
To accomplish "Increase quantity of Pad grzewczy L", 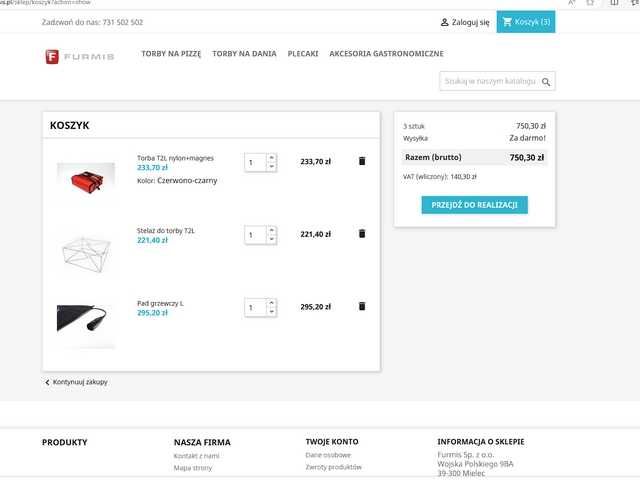I will click(x=271, y=303).
